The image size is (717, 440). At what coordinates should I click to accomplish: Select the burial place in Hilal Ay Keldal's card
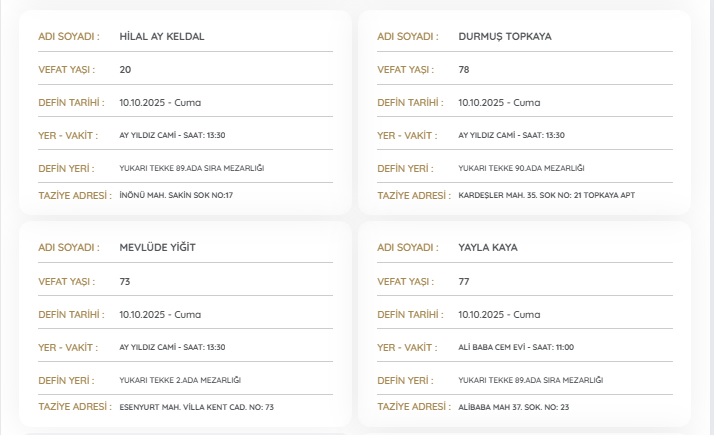tap(191, 168)
